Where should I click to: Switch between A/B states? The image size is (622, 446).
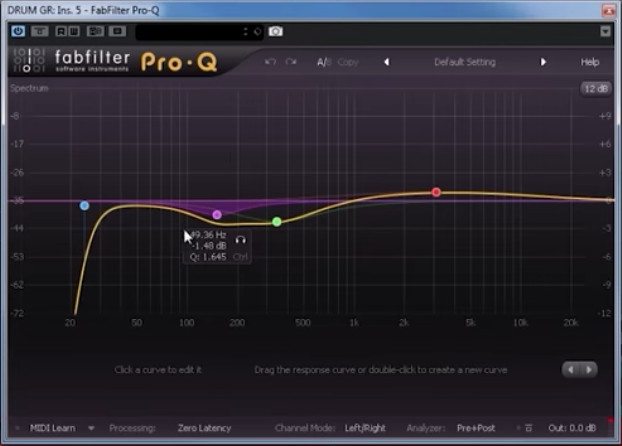pyautogui.click(x=324, y=62)
